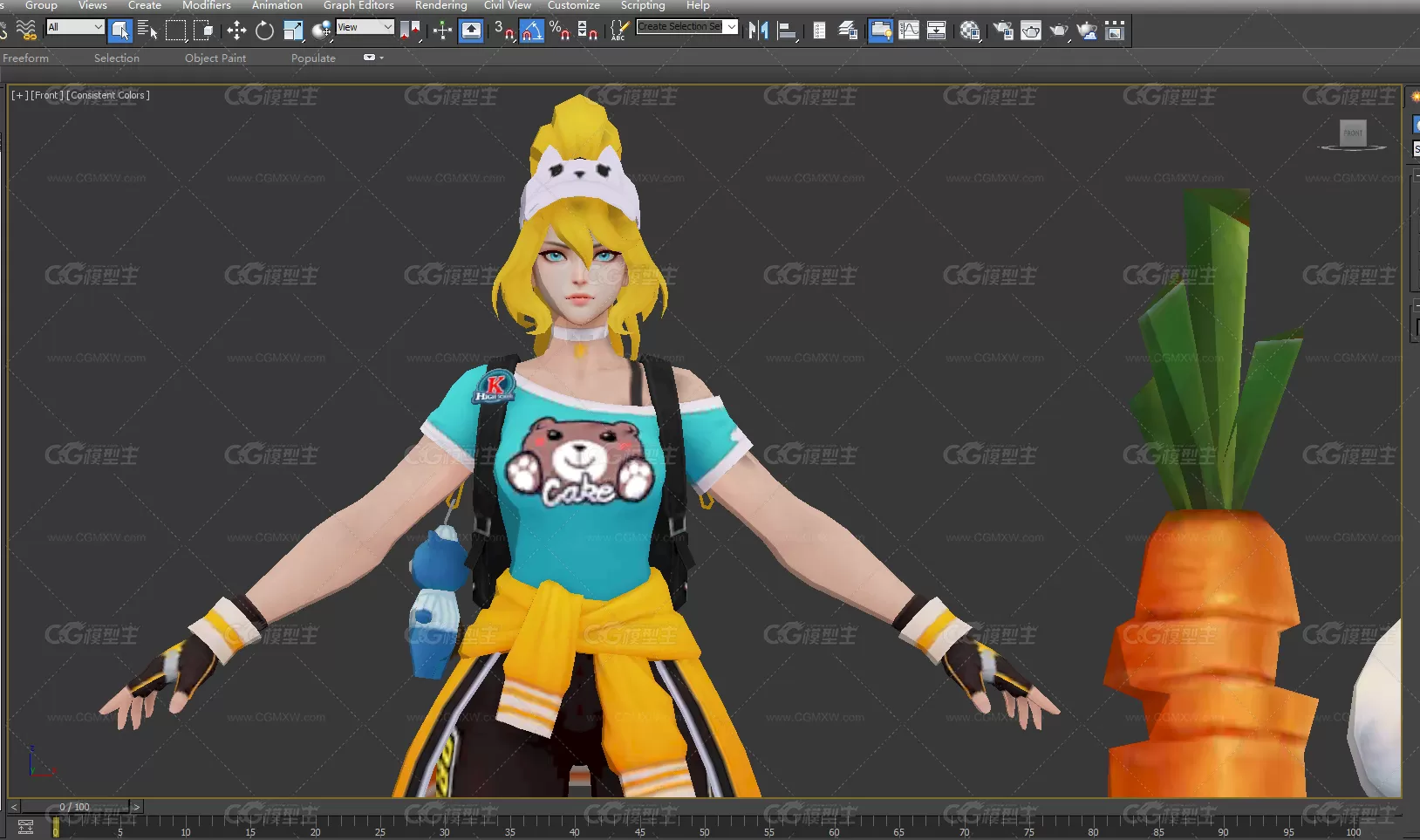Activate the Select and Move tool
The height and width of the screenshot is (840, 1420).
tap(236, 31)
